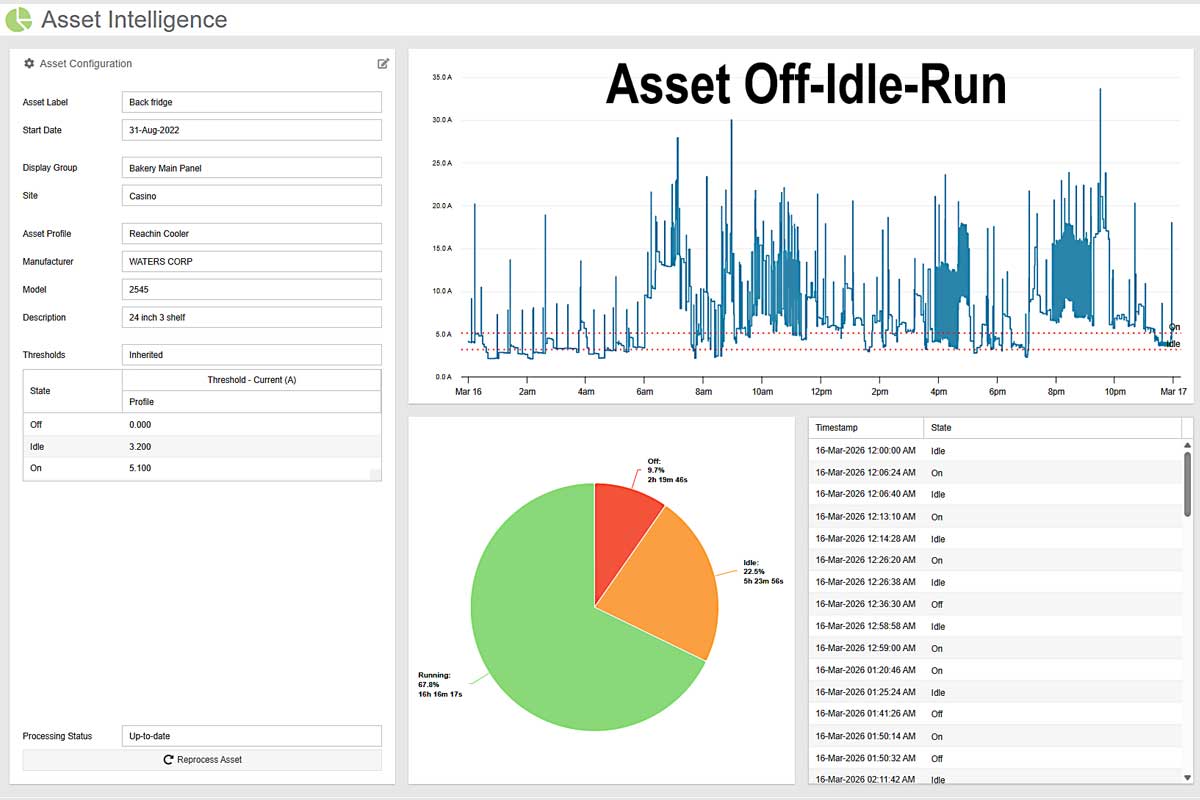
Task: Click the Reprocess Asset button
Action: coord(202,760)
